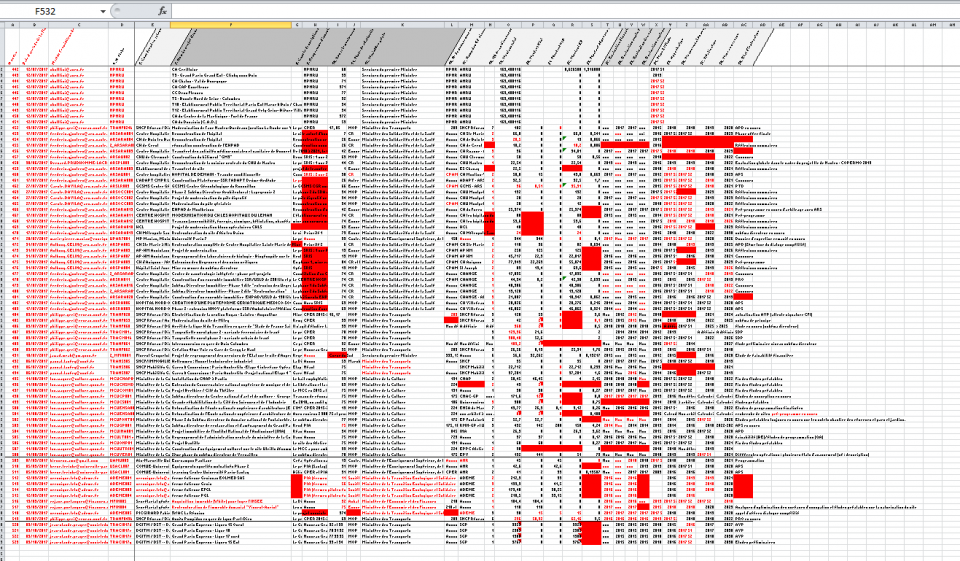960x561 pixels.
Task: Select column A header
Action: [x=12, y=25]
